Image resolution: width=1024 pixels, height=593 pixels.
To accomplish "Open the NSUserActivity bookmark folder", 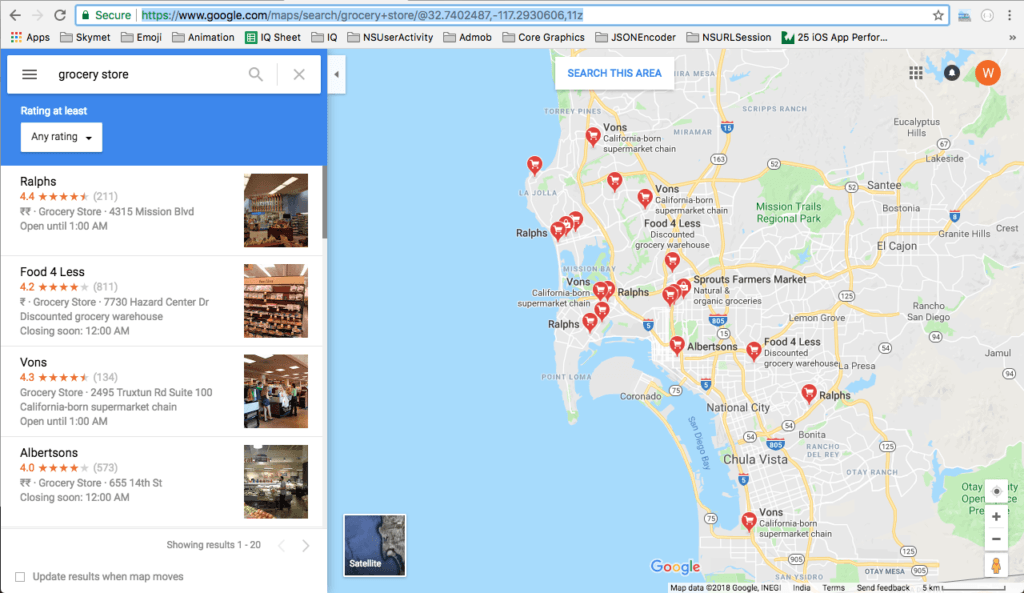I will [391, 37].
